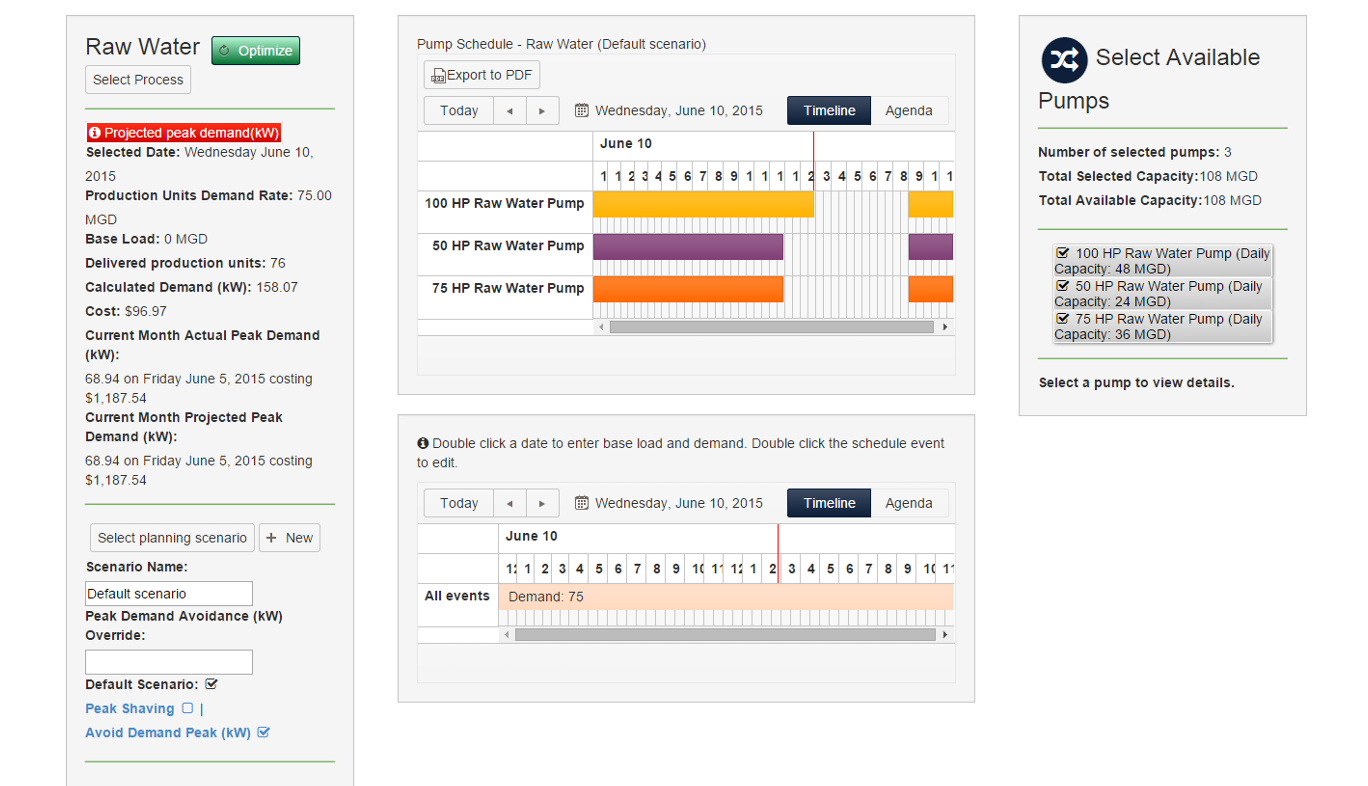The height and width of the screenshot is (786, 1368).
Task: Switch Pump Schedule to Agenda view
Action: (908, 111)
